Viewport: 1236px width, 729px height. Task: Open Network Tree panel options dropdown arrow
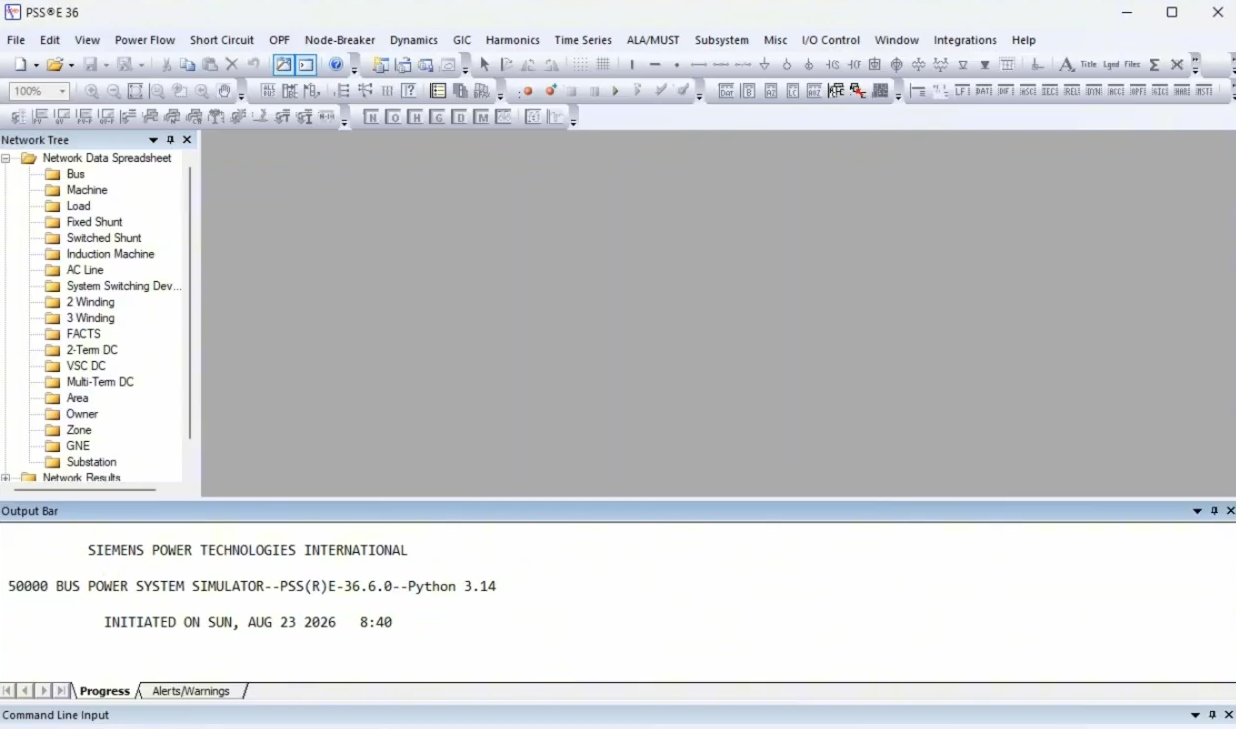[153, 140]
